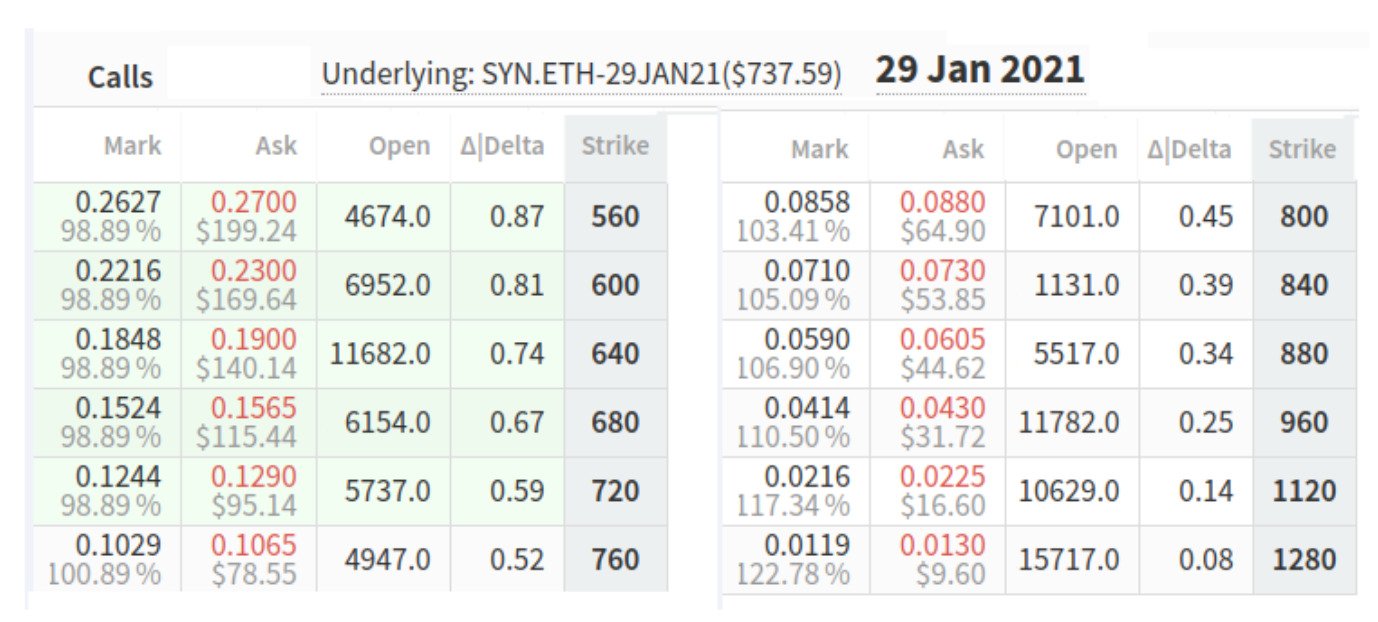Choose ask price 0.1565 for strike 680
Screen dimensions: 1378x622
tap(254, 408)
